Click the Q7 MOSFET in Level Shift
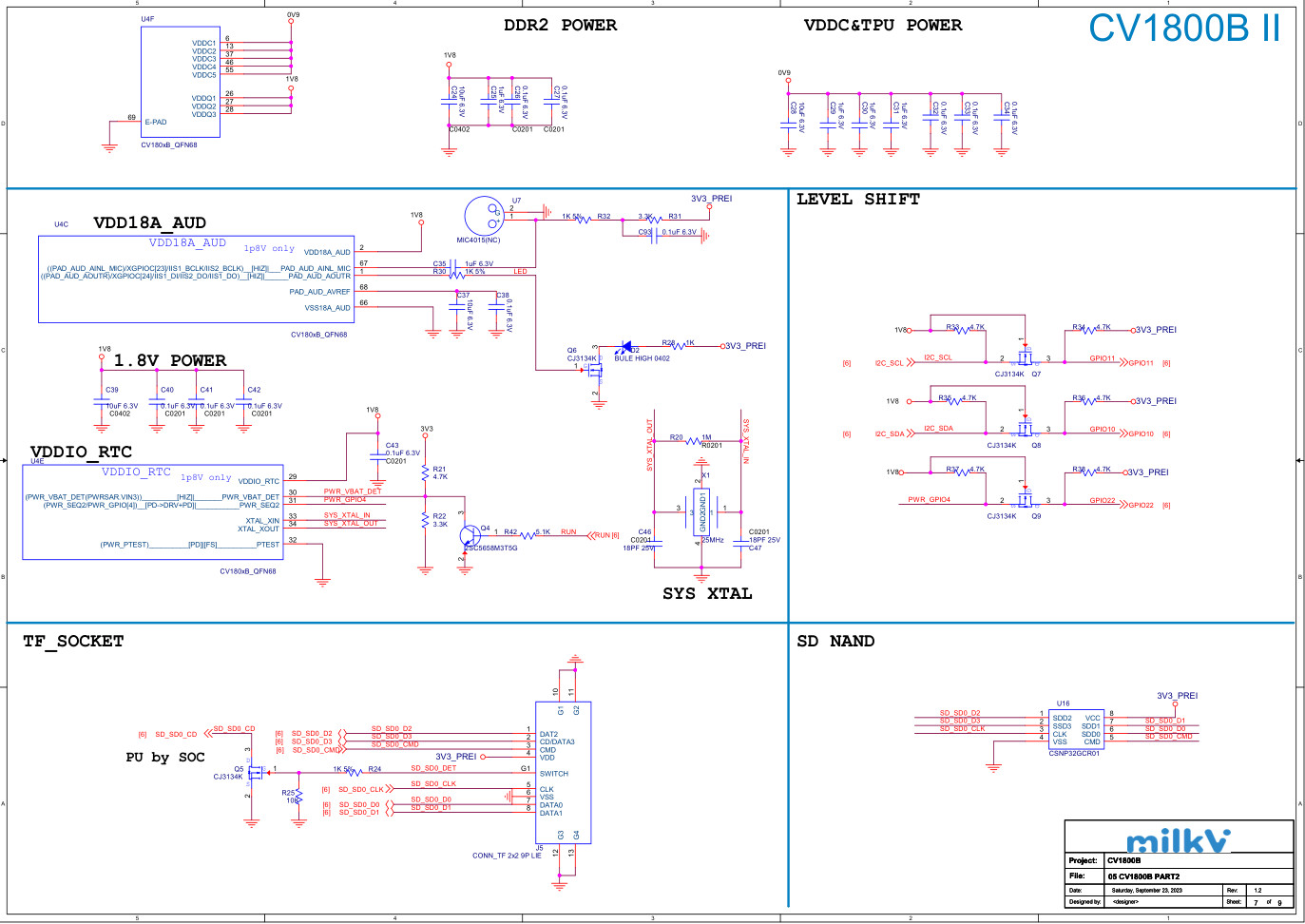Viewport: 1305px width, 924px height. pos(1025,358)
